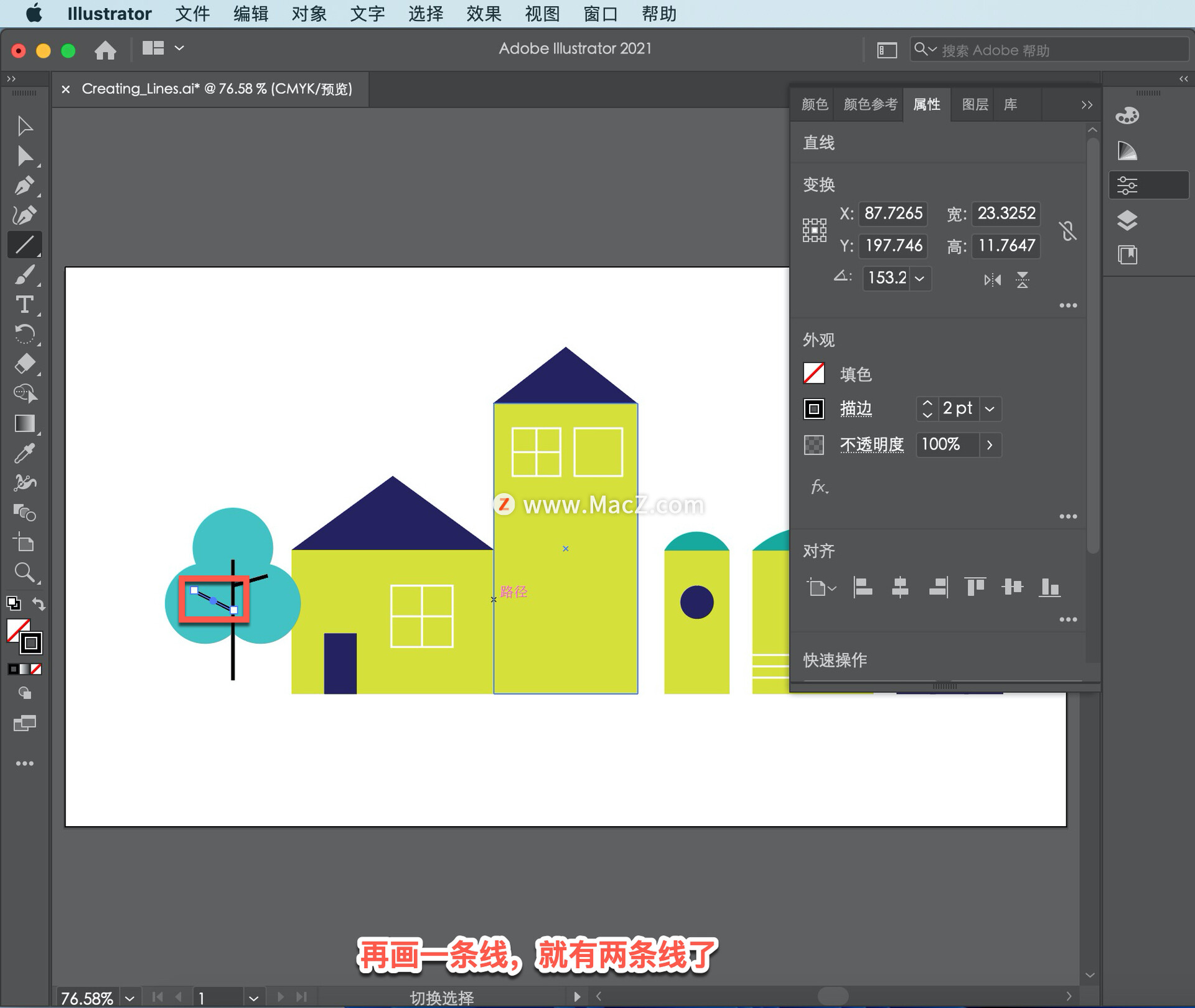This screenshot has width=1195, height=1008.
Task: Click the X position input field
Action: [893, 212]
